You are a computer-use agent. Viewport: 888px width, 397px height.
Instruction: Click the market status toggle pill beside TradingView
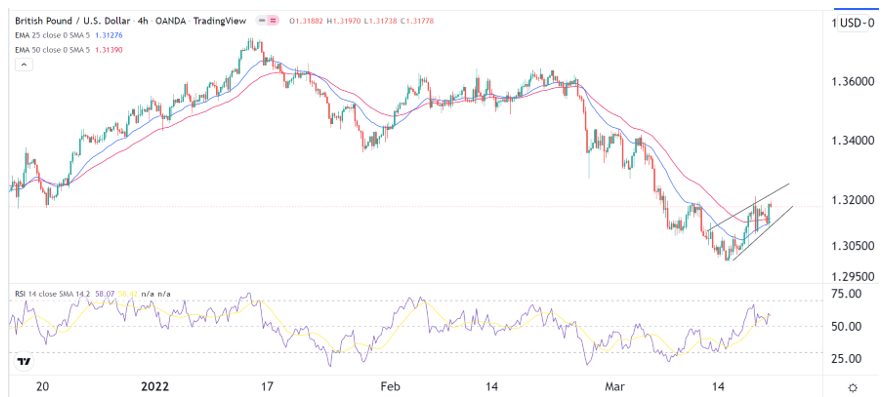268,21
